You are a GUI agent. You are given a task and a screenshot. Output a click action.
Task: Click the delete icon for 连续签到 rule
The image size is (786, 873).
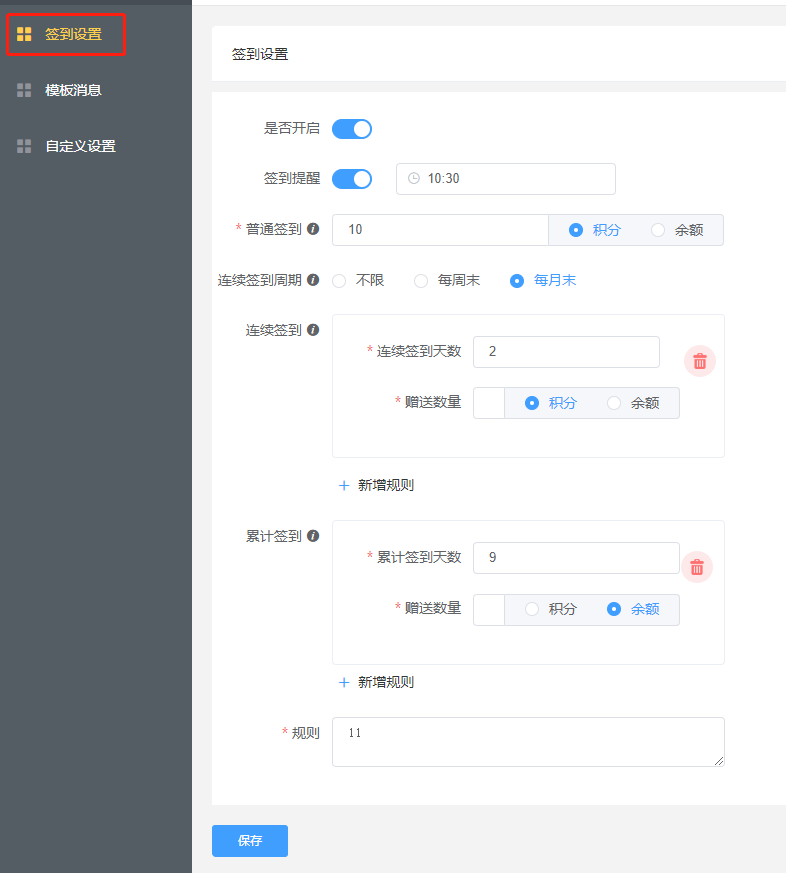click(700, 361)
